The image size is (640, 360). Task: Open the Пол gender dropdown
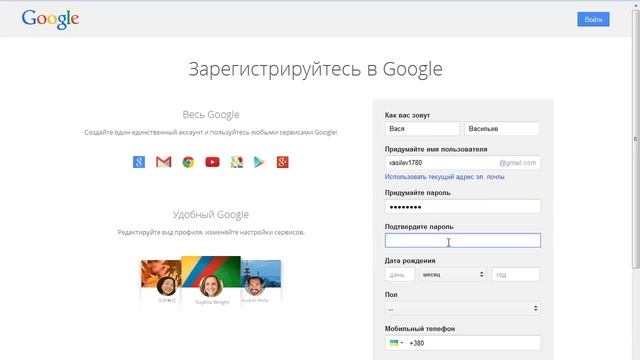click(462, 309)
